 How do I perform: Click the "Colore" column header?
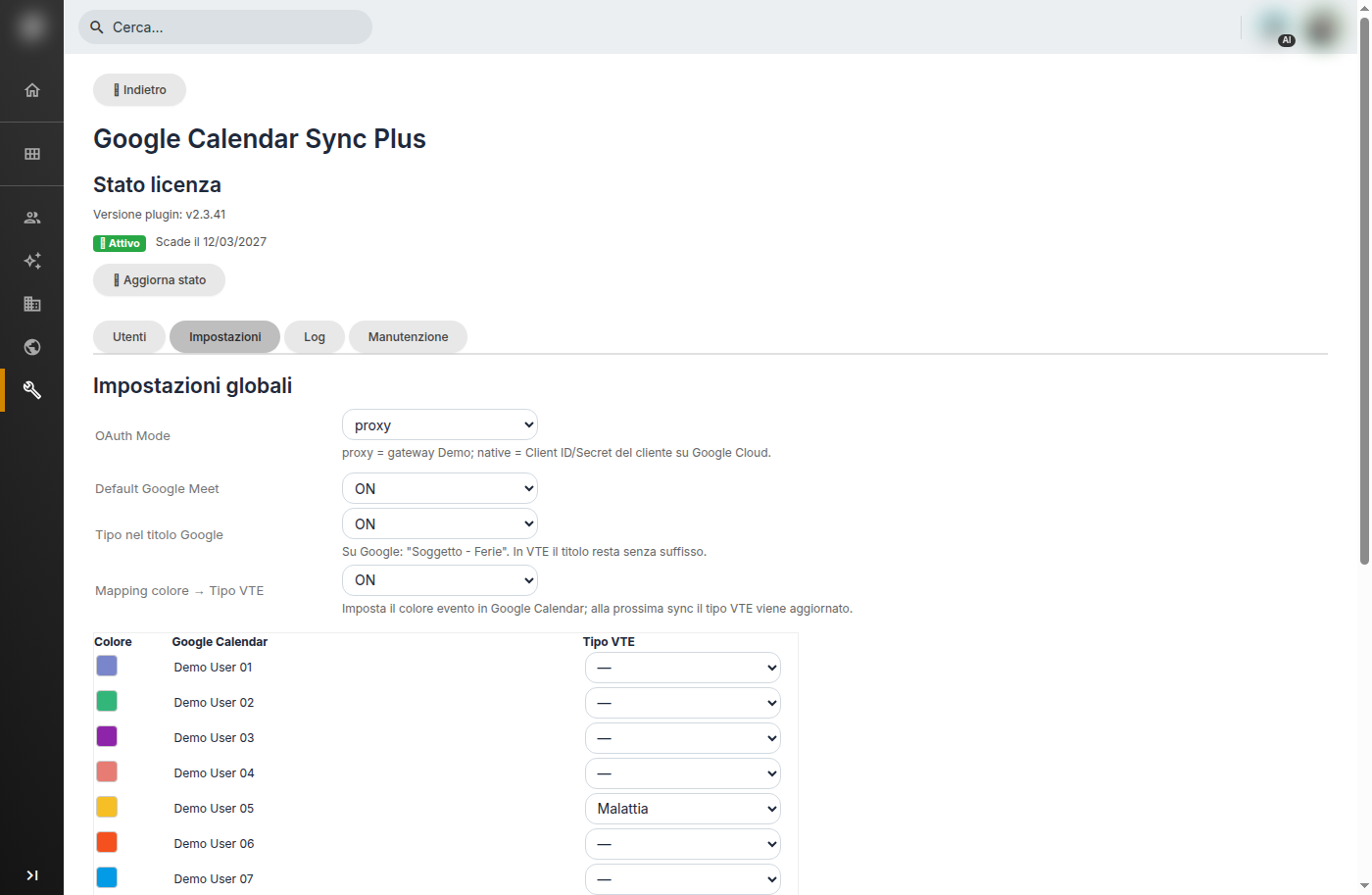[x=113, y=642]
